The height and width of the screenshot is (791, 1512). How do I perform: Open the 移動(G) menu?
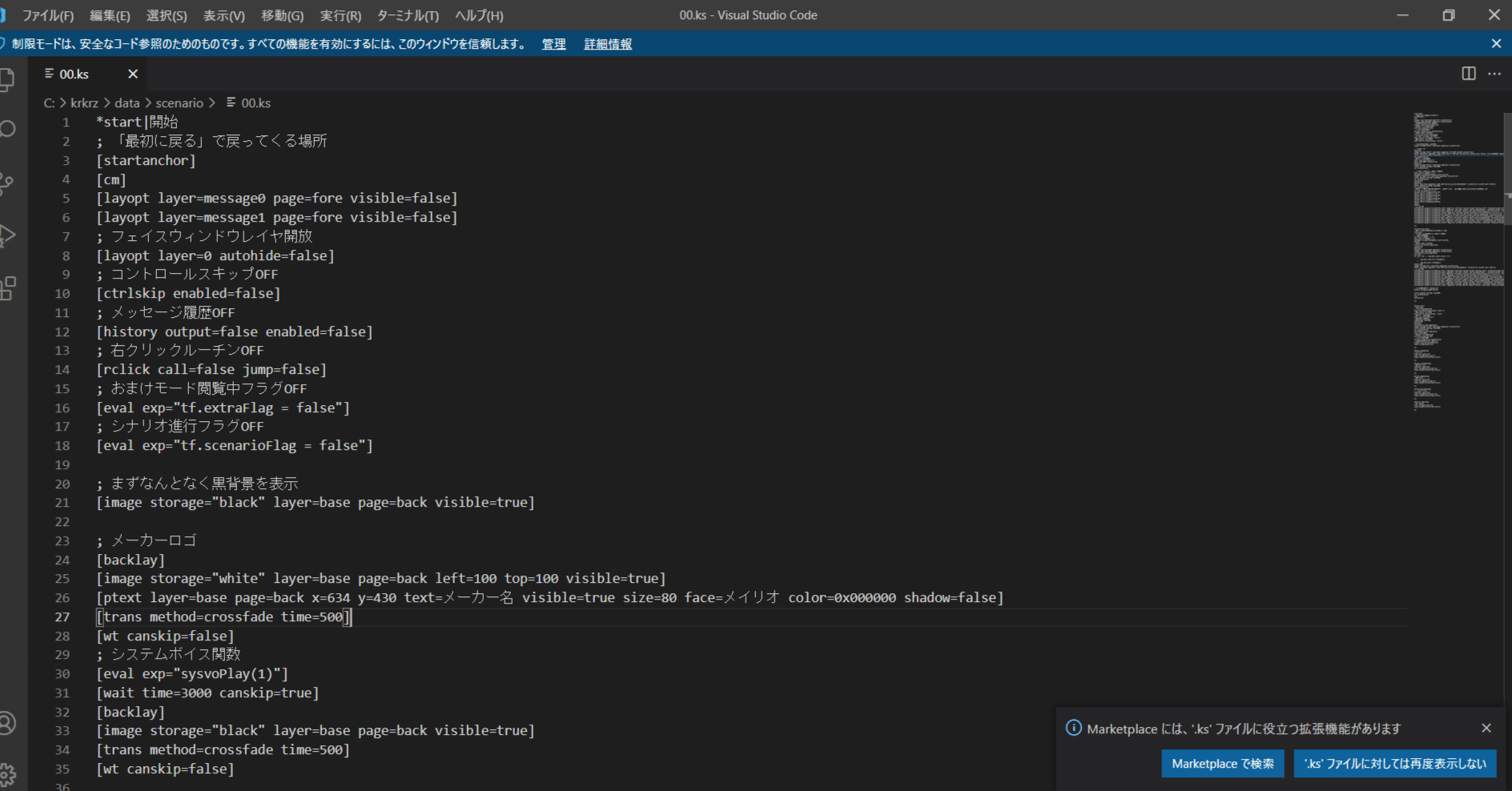[x=282, y=15]
